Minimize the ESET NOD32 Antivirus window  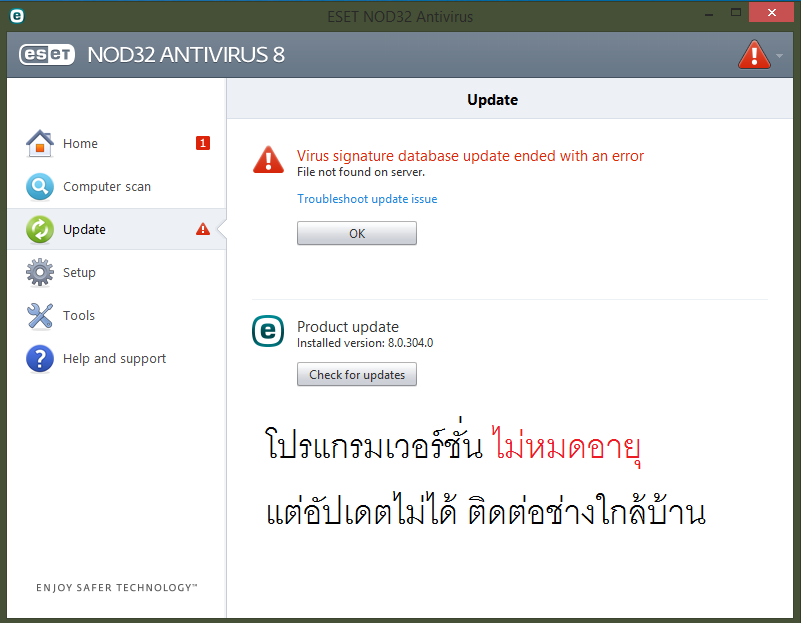click(709, 13)
